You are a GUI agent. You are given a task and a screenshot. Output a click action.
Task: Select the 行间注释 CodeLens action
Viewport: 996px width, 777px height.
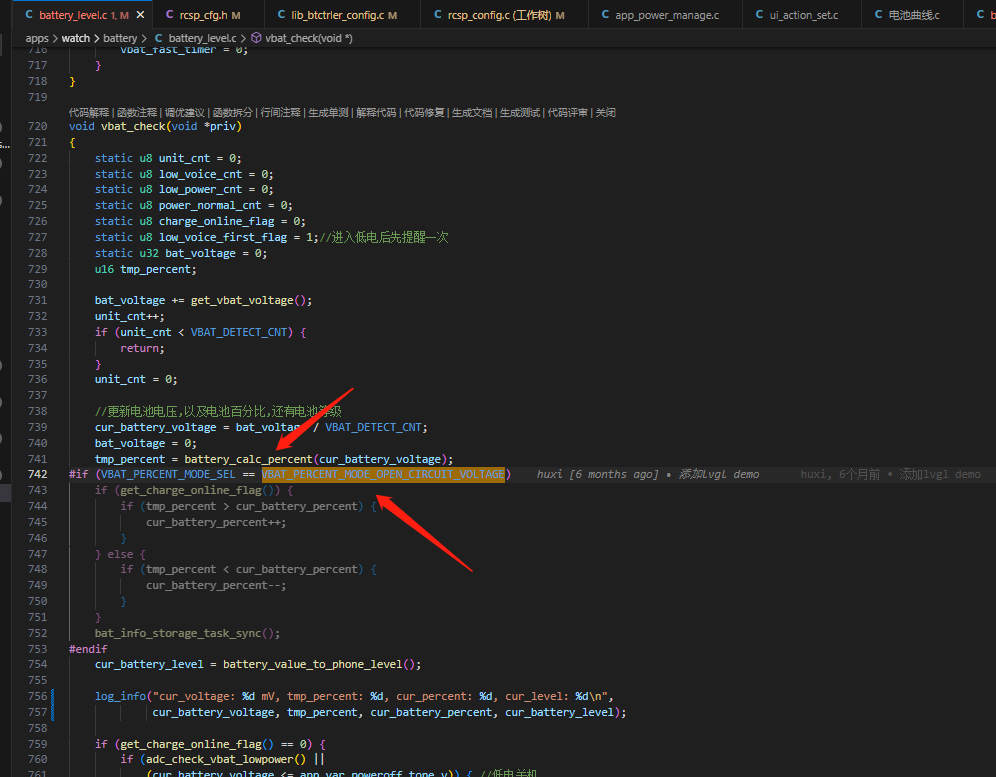click(281, 112)
